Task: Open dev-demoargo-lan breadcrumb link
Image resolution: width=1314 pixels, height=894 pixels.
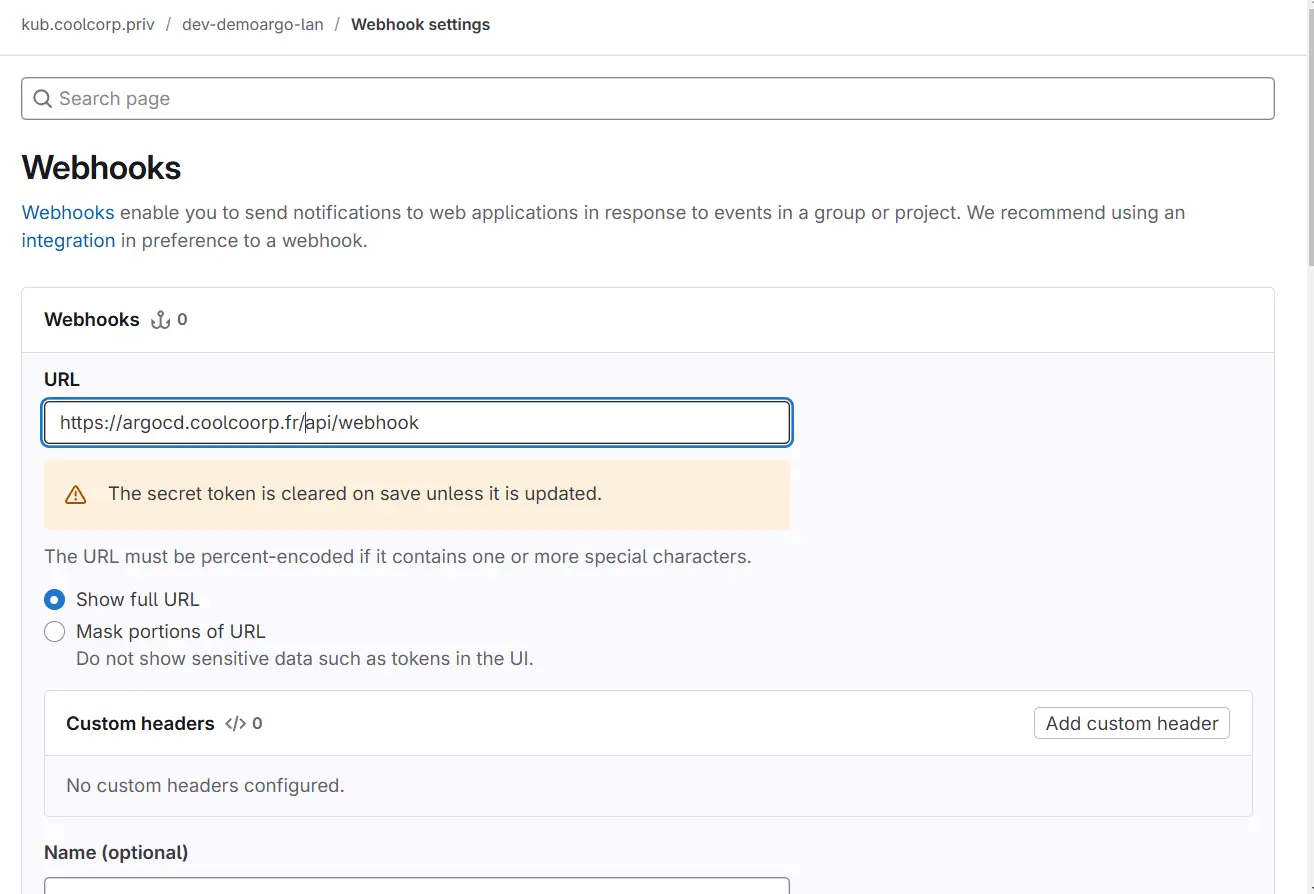Action: 253,24
